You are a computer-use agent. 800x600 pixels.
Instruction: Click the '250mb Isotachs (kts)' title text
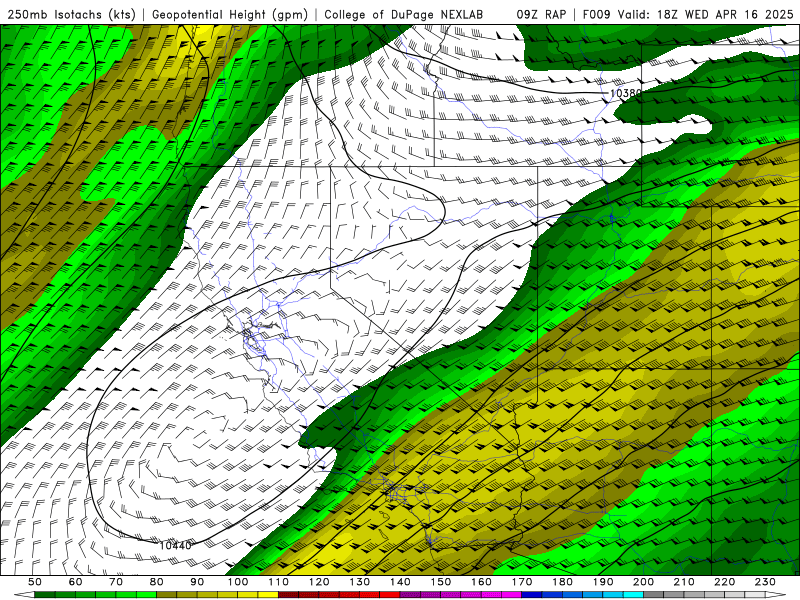[70, 15]
